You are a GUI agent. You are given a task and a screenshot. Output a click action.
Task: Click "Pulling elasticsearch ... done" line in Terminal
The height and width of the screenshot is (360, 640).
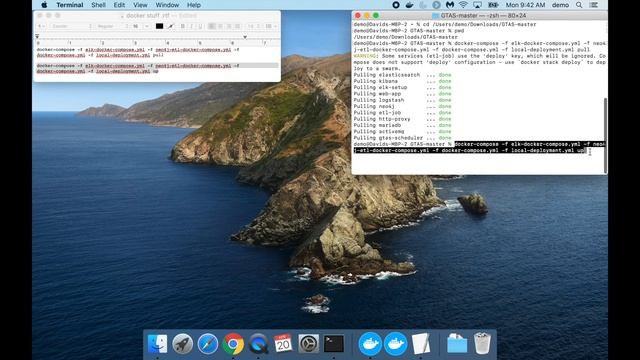[x=402, y=75]
